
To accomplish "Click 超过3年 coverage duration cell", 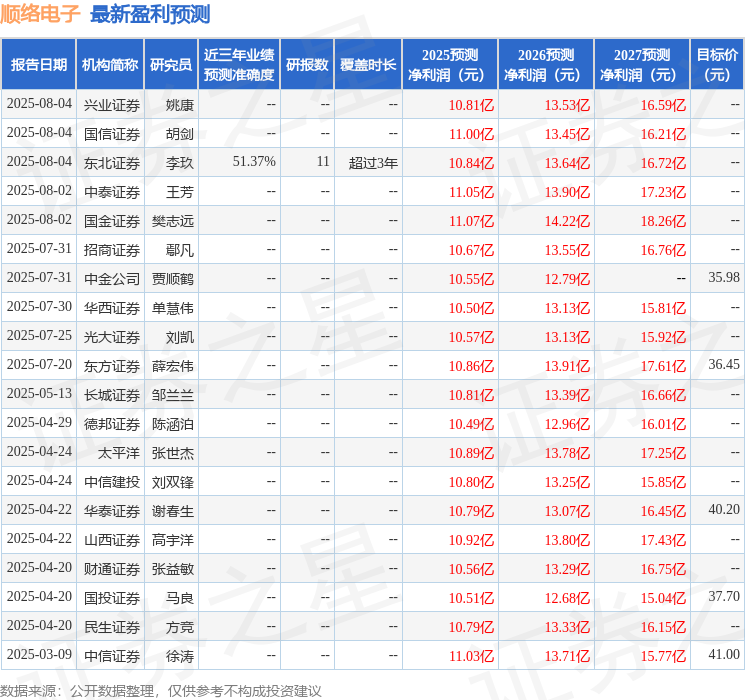I will click(373, 163).
